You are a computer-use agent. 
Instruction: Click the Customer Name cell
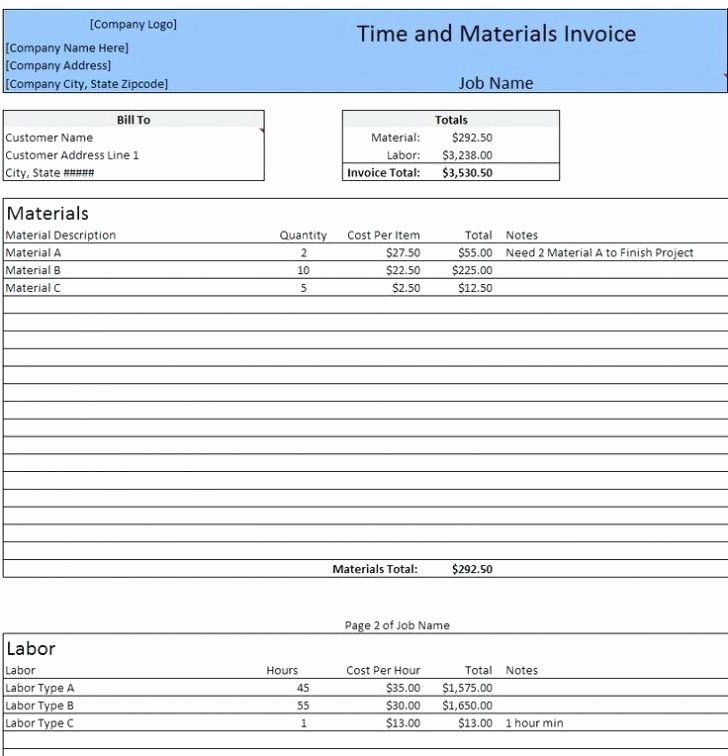[49, 137]
